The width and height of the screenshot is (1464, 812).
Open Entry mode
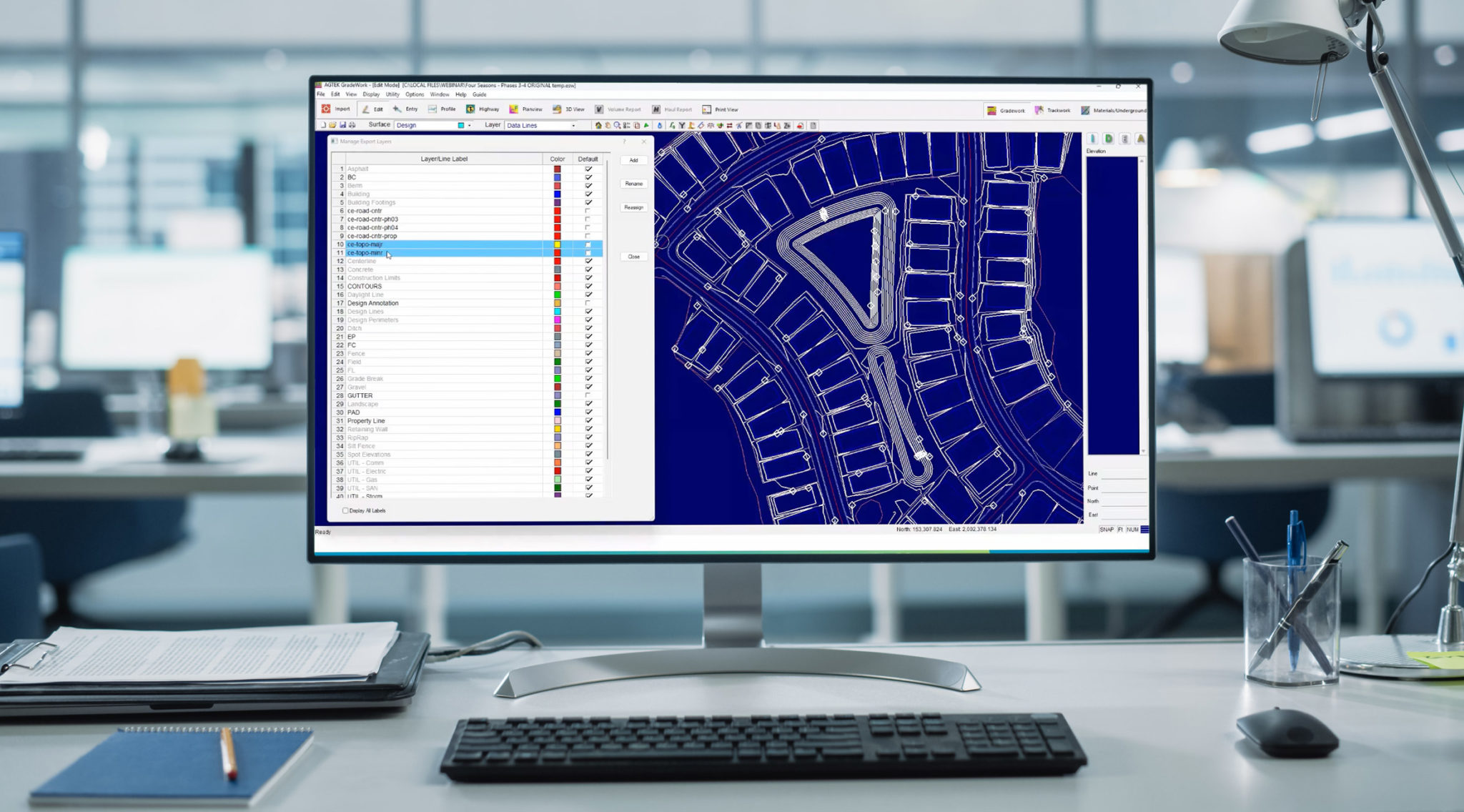[x=405, y=109]
